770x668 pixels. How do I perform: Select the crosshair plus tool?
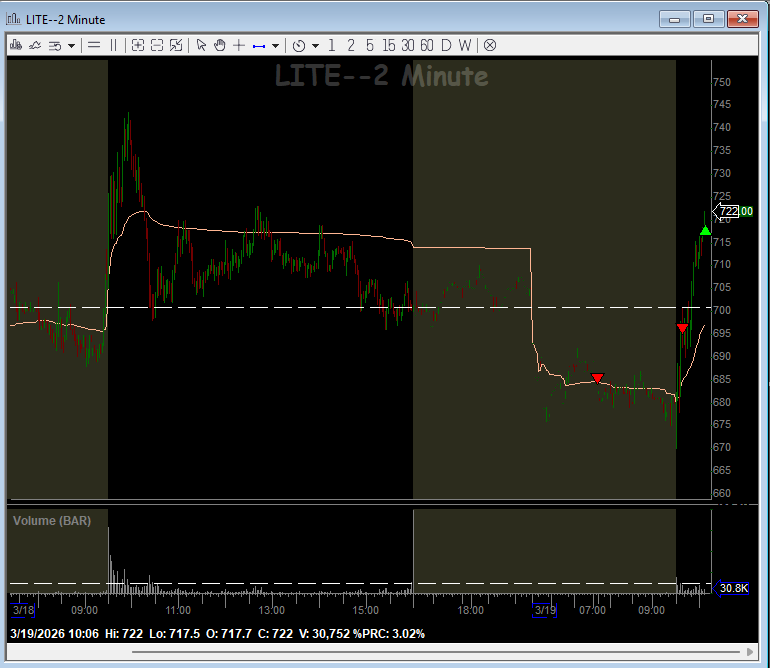[x=239, y=46]
